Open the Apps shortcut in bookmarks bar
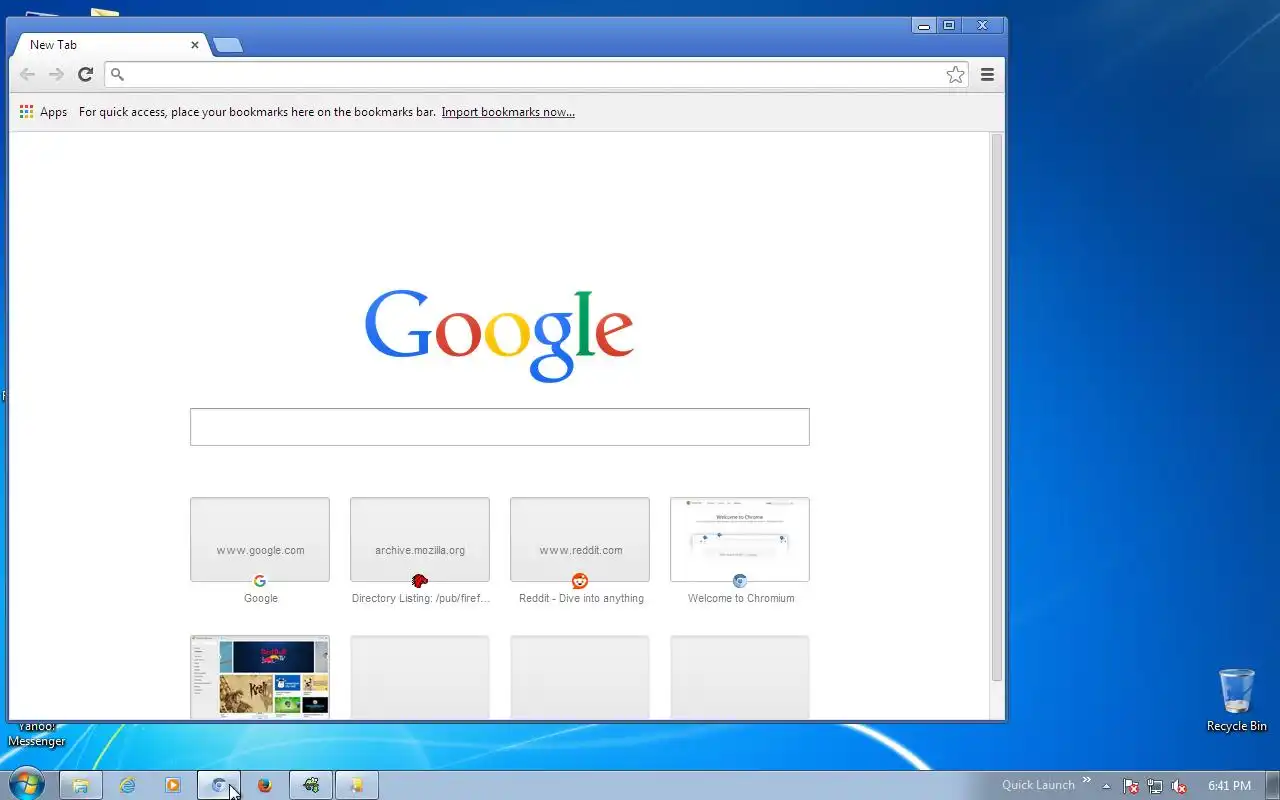The width and height of the screenshot is (1280, 800). (43, 112)
